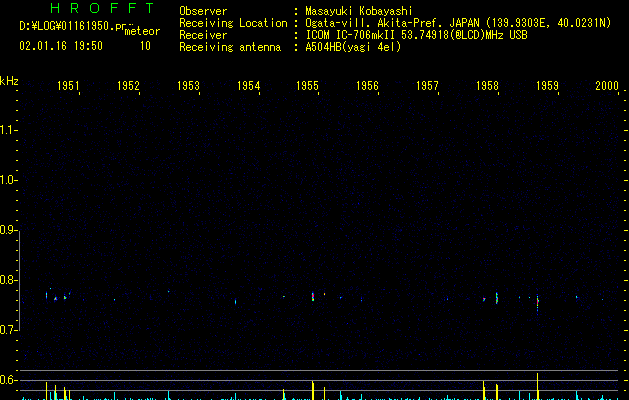Image resolution: width=629 pixels, height=400 pixels.
Task: Click receiver value ICOM IC-706mkII
Action: pyautogui.click(x=351, y=35)
